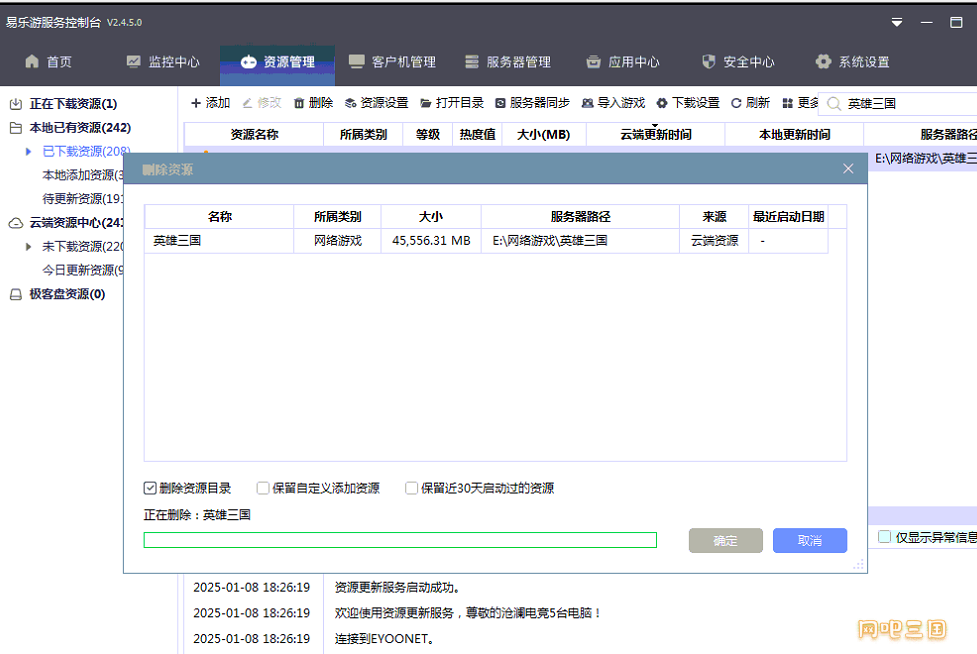The image size is (977, 654).
Task: Click the 确定 button in delete dialog
Action: (725, 541)
